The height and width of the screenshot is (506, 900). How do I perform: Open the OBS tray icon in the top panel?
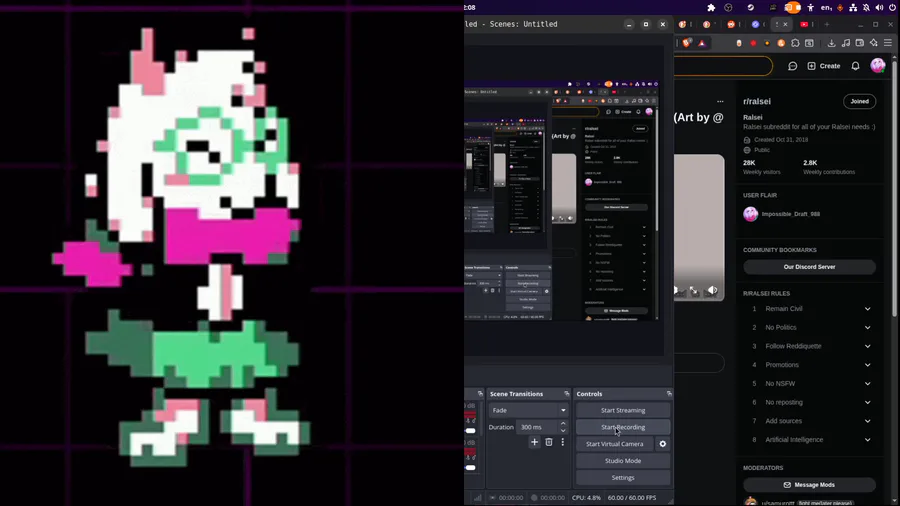pyautogui.click(x=728, y=7)
